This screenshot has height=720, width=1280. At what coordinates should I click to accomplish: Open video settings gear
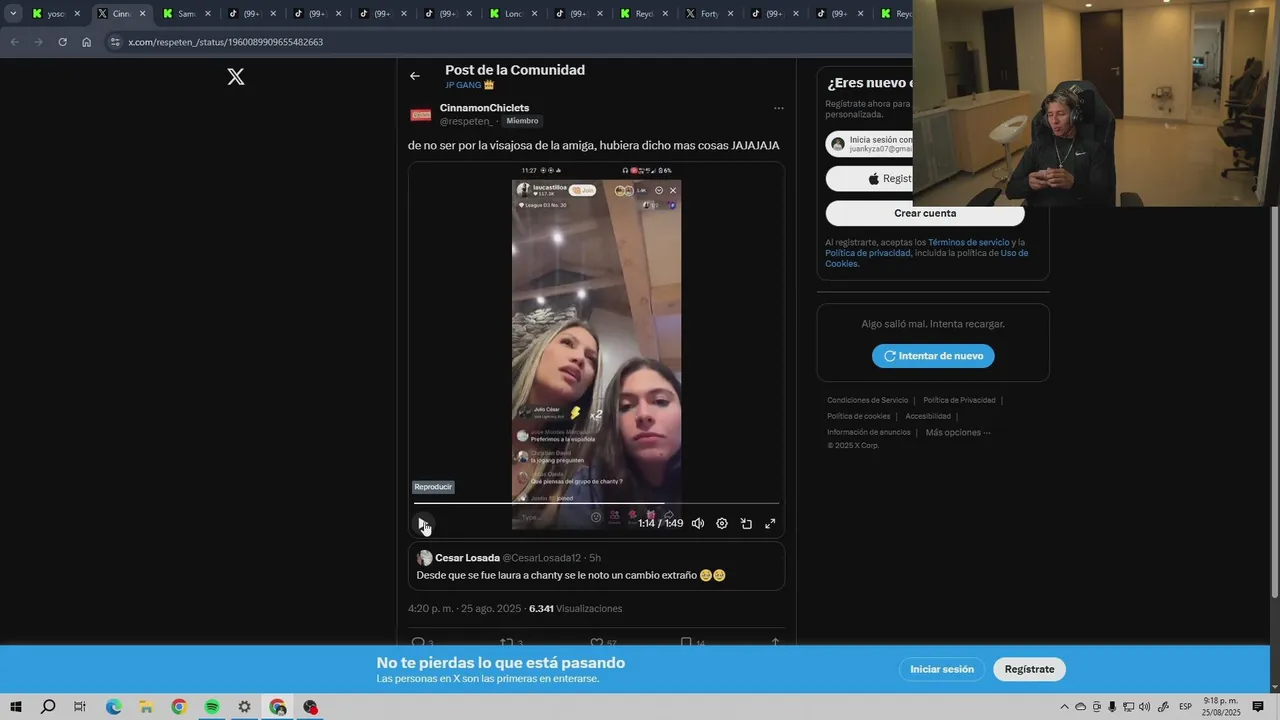722,523
